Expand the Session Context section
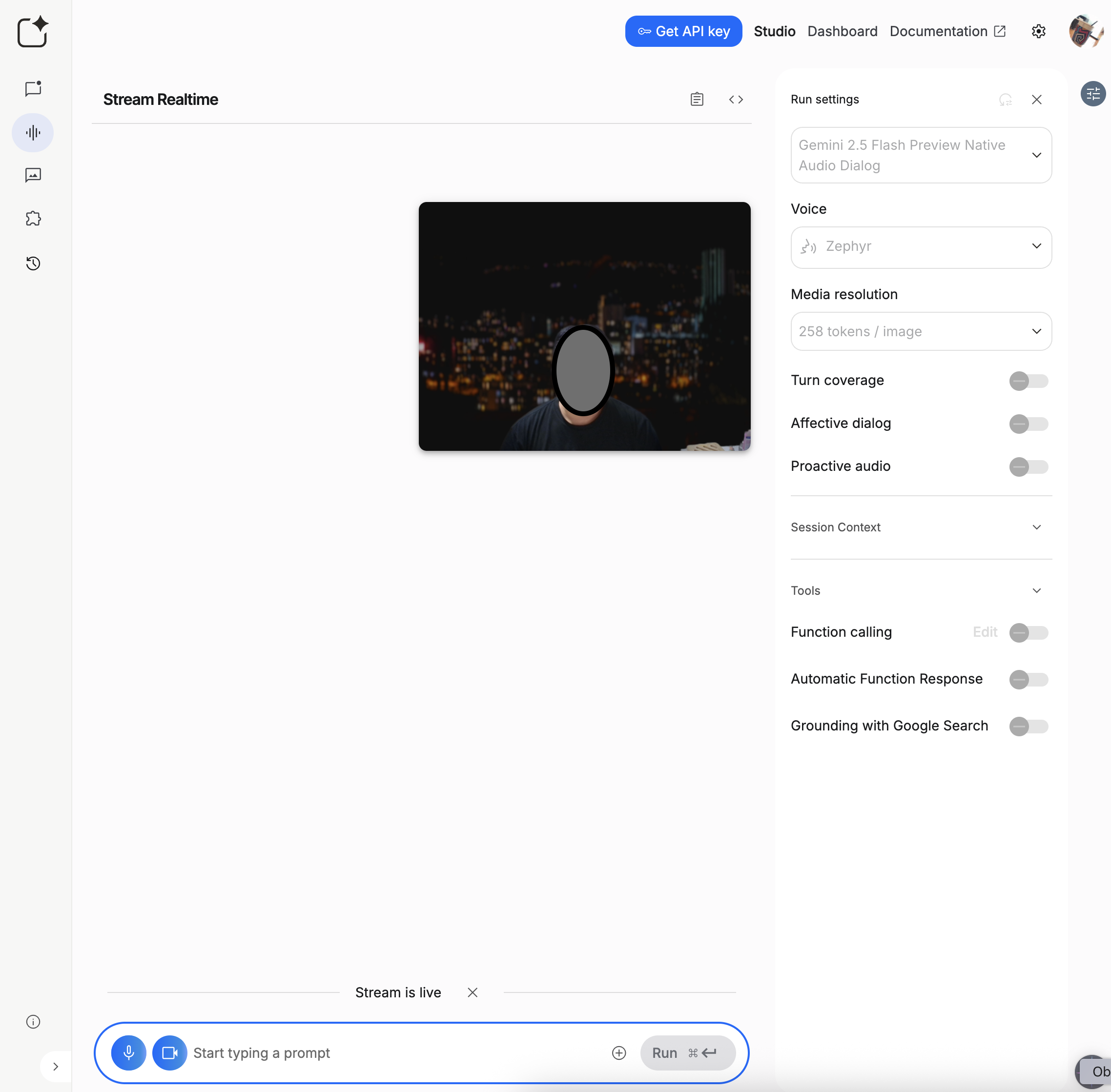The image size is (1111, 1092). (921, 527)
